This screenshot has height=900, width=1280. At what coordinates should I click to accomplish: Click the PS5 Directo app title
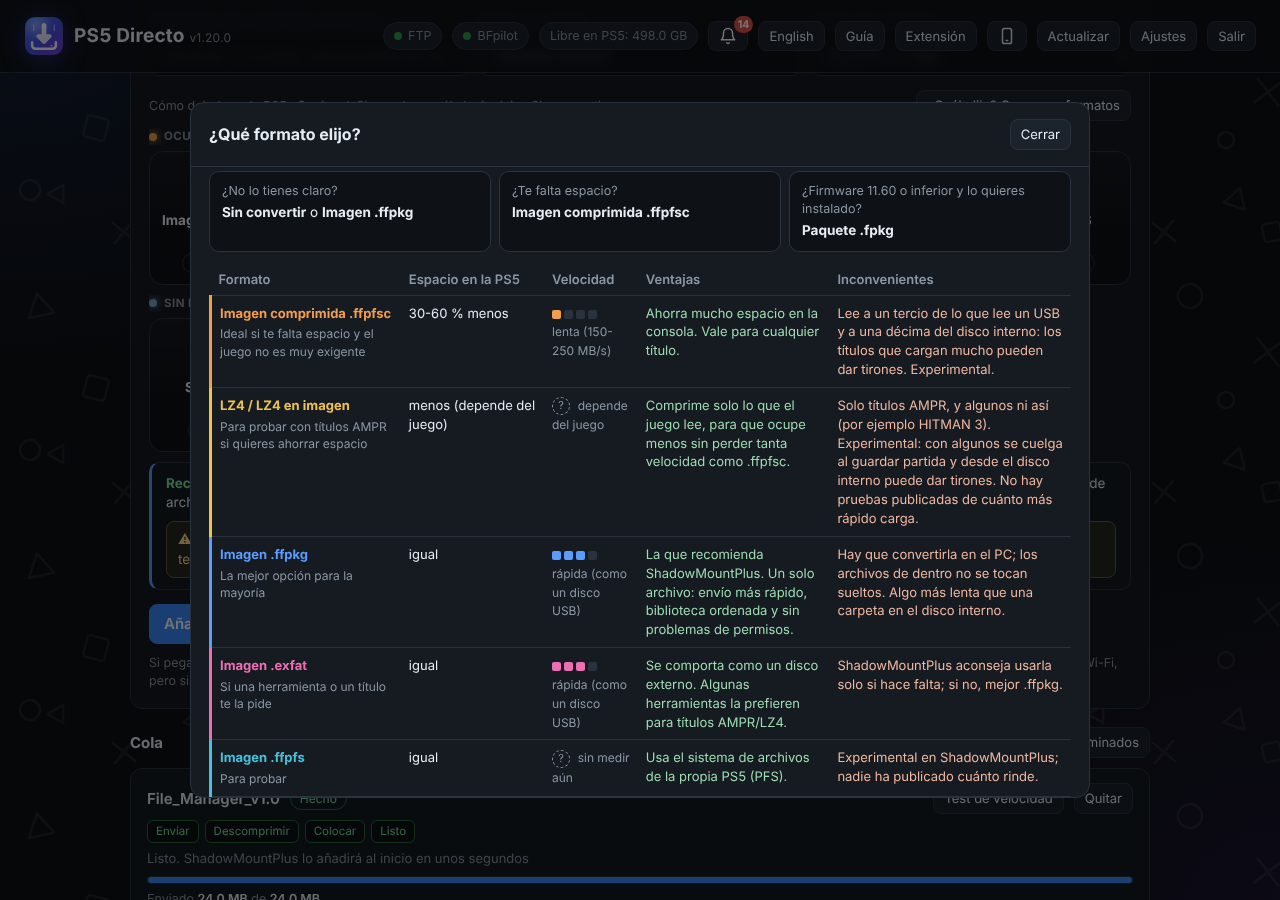(129, 36)
